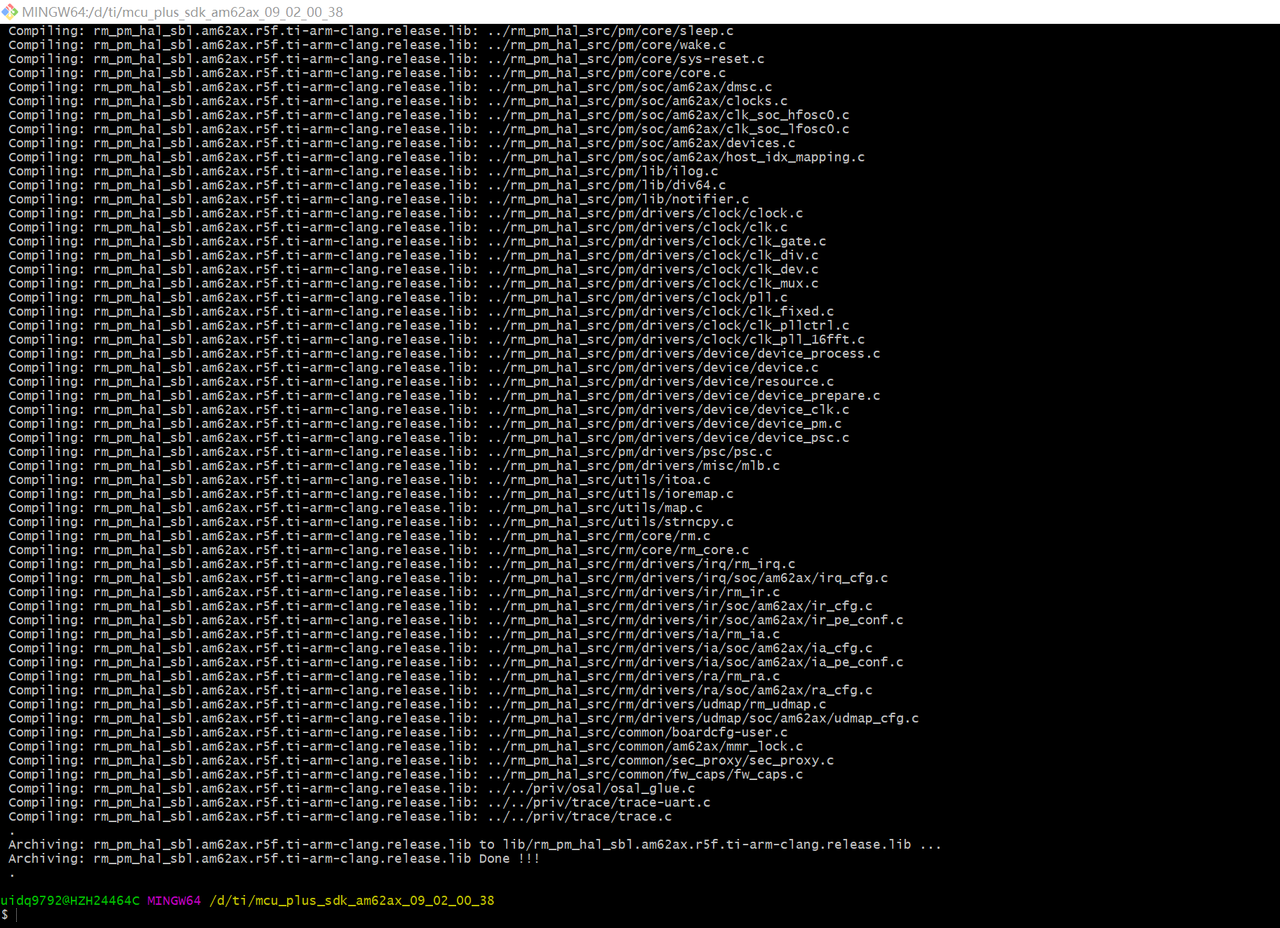Screen dimensions: 1280x928
Task: Click the line compiling soc/am62ax/clocks.c
Action: [398, 101]
